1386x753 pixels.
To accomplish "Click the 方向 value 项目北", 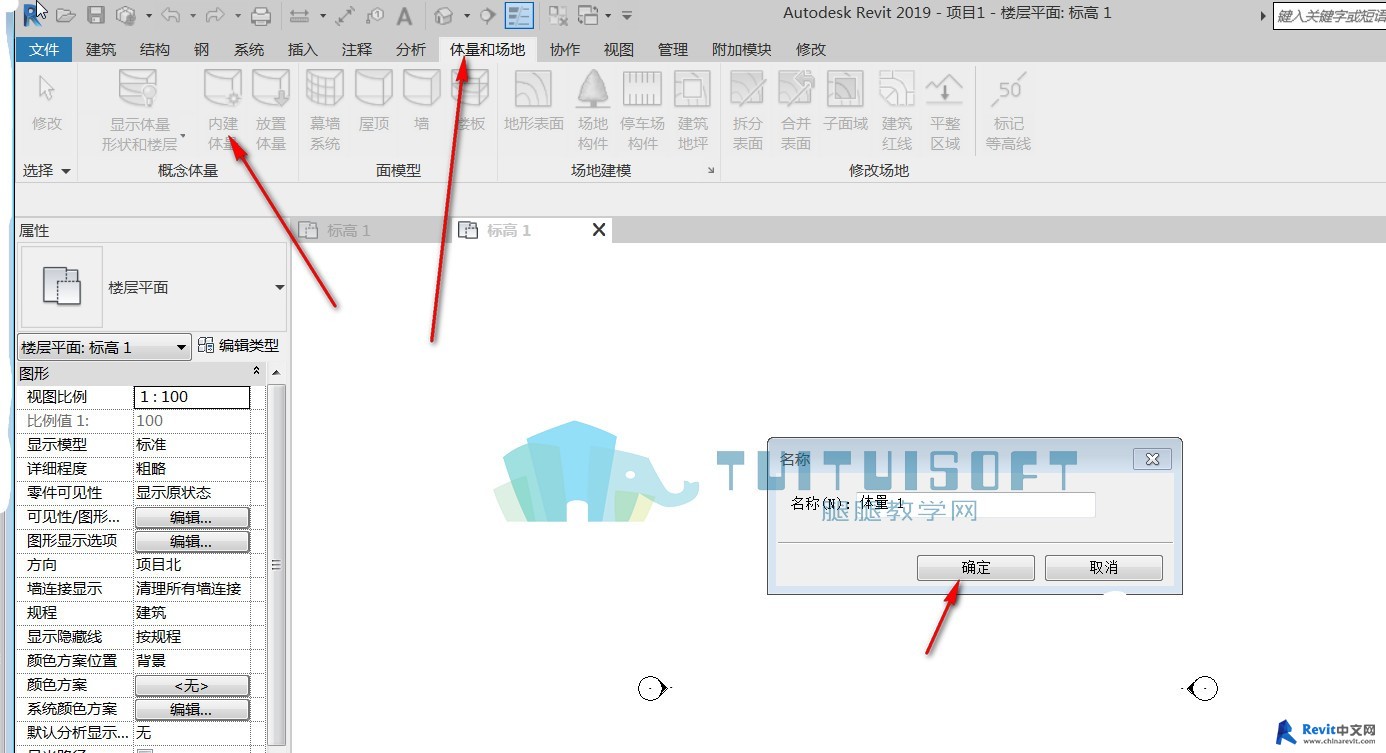I will point(191,565).
